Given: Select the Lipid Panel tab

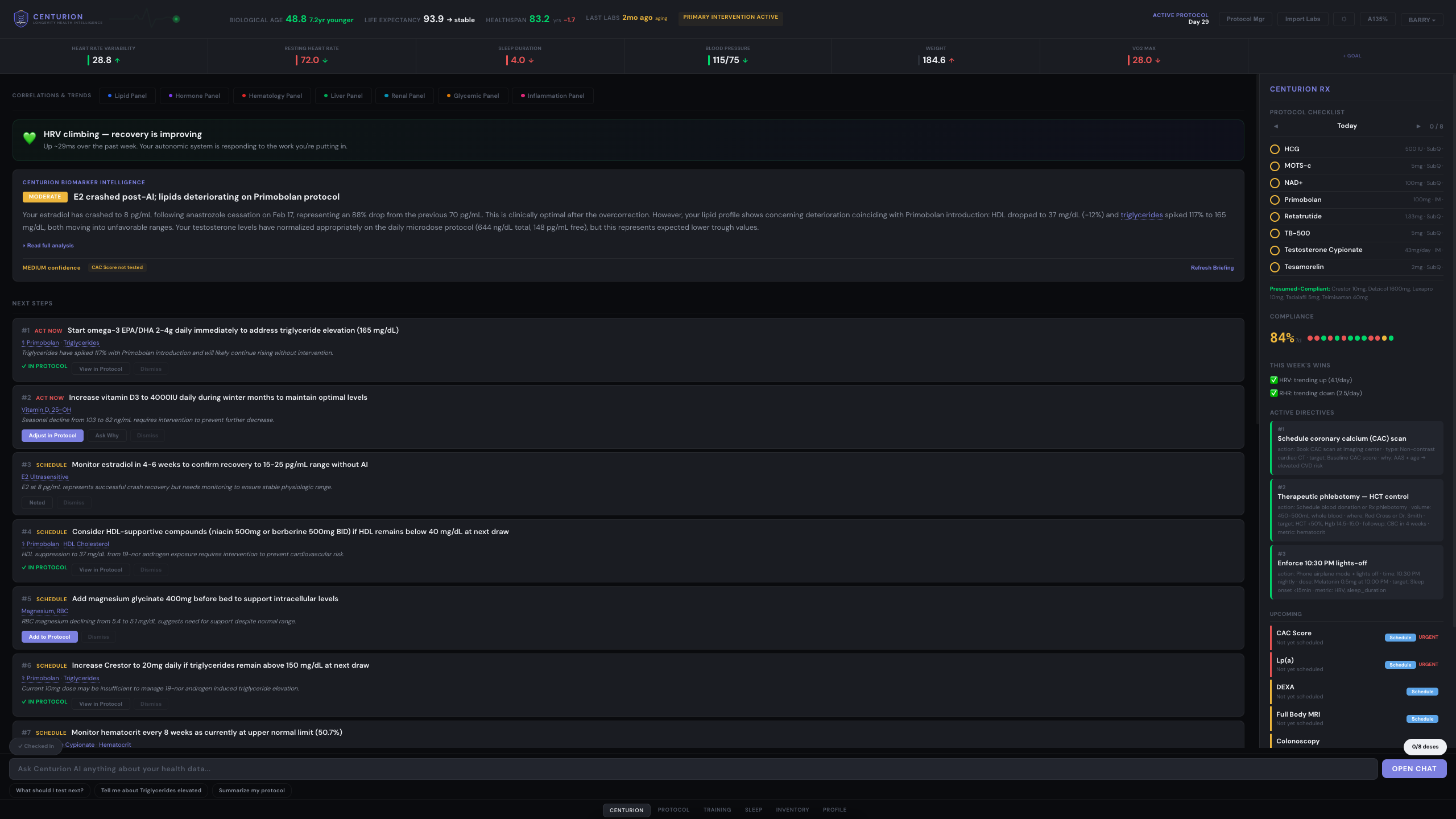Looking at the screenshot, I should 127,96.
